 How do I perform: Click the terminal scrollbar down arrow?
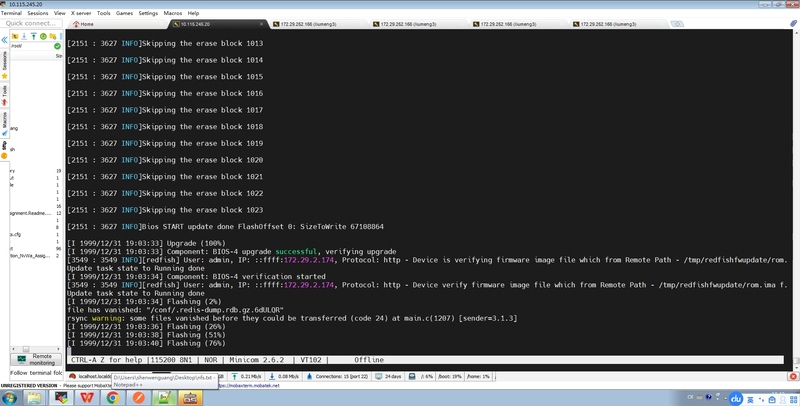pos(796,367)
